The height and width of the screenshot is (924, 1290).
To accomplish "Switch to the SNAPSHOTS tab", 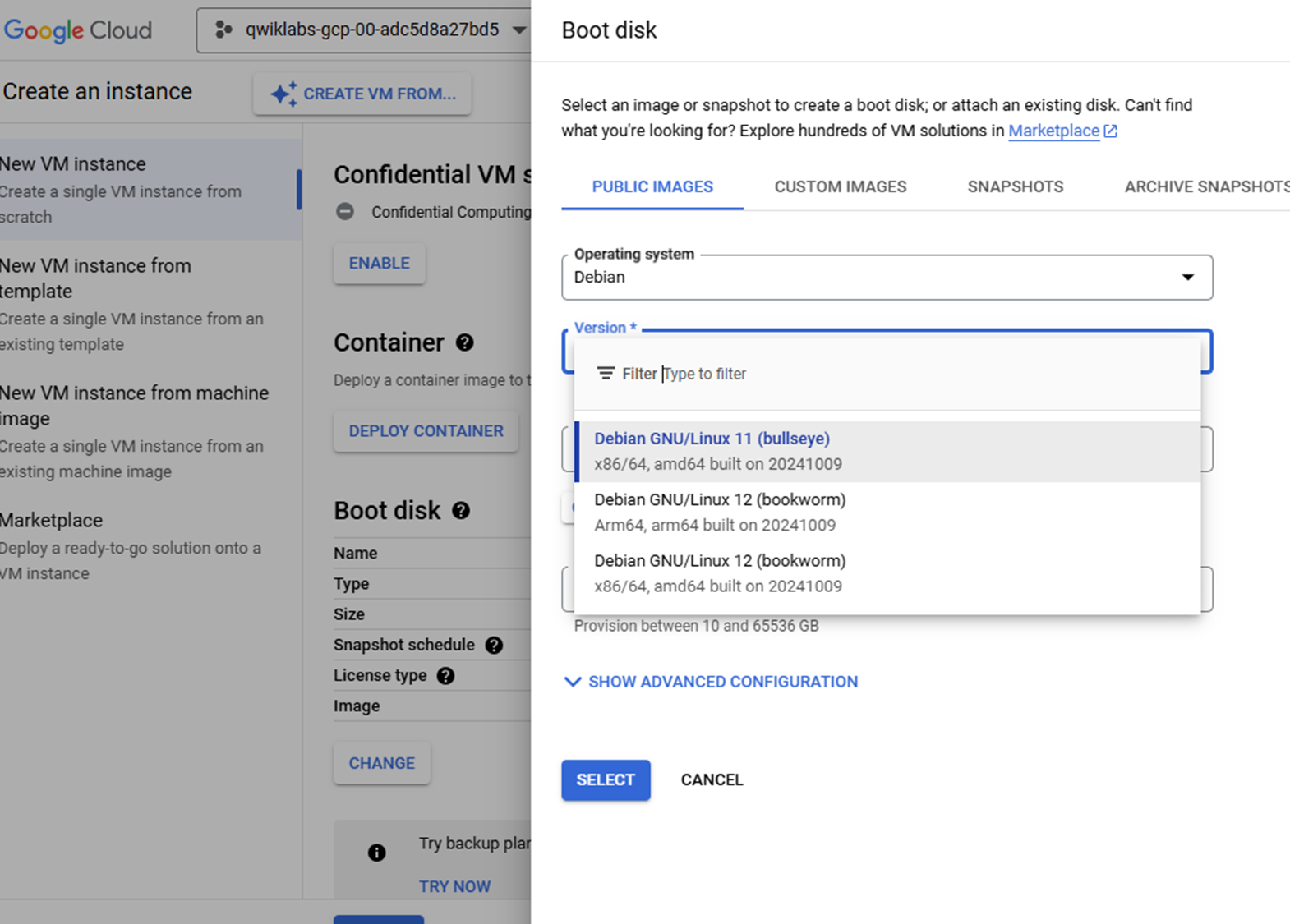I will pos(1016,186).
